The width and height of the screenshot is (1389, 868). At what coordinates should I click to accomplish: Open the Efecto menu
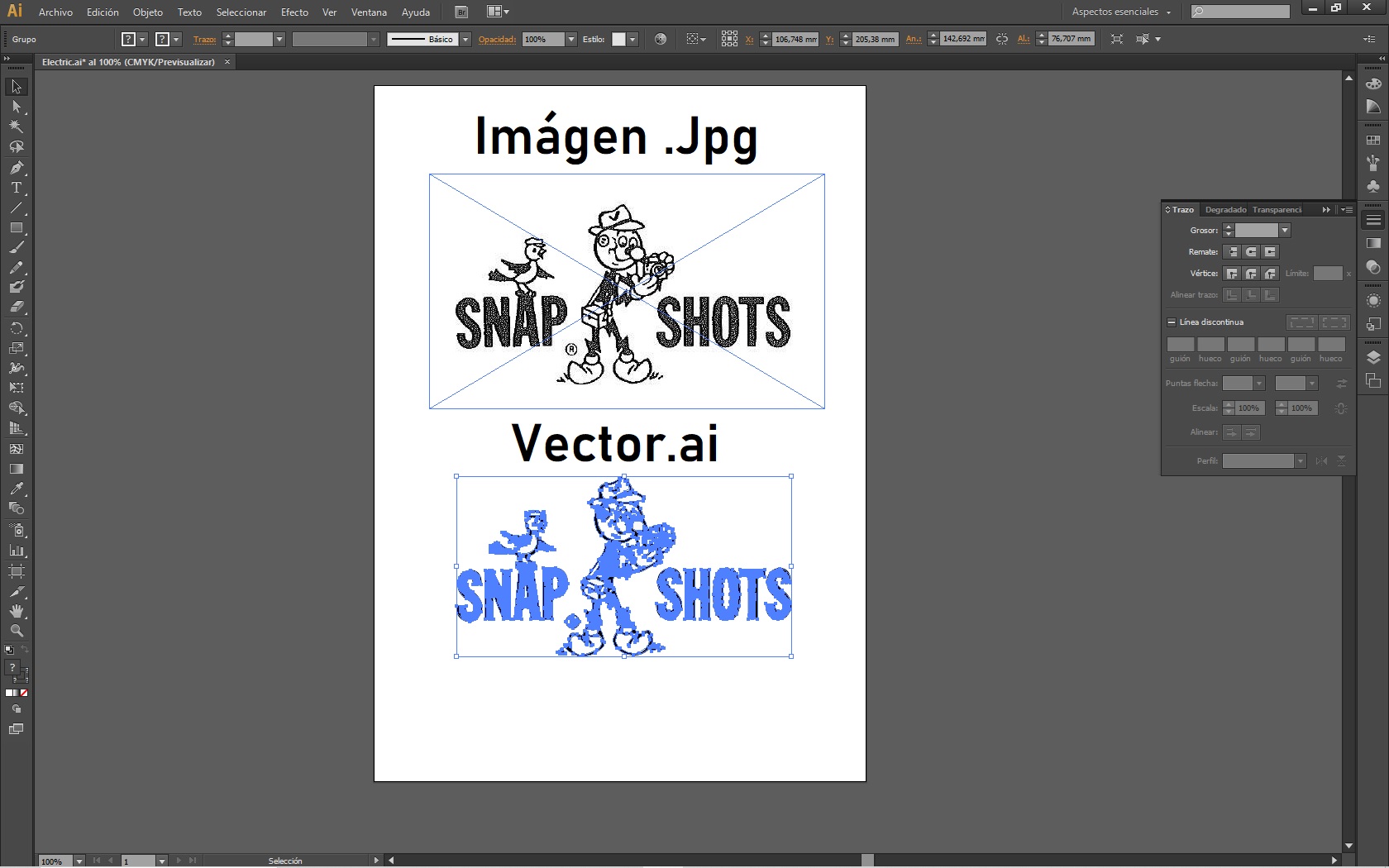294,12
